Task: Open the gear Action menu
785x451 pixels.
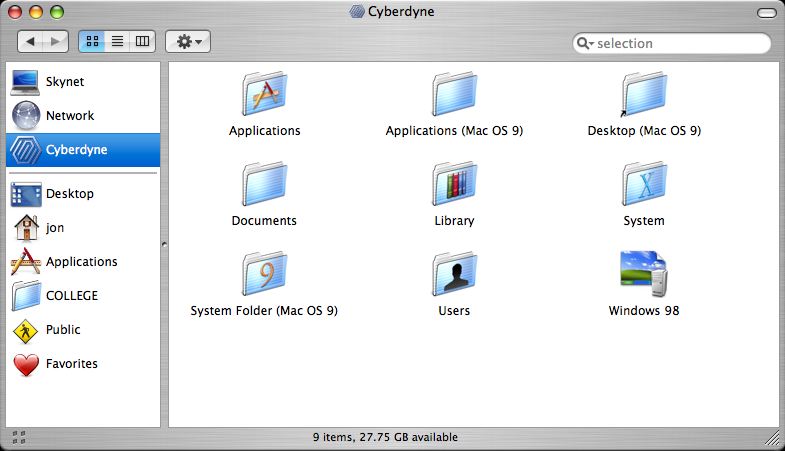Action: click(188, 41)
